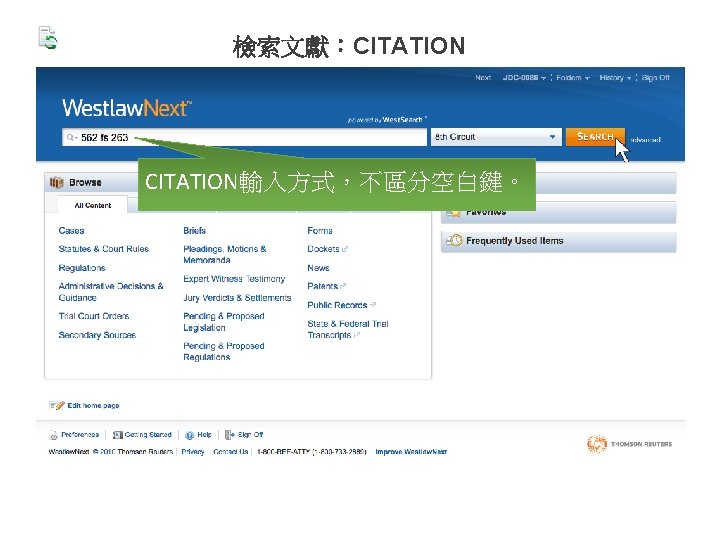Screen dimensions: 720x540
Task: Open Expert Witness Testimony
Action: pyautogui.click(x=234, y=279)
